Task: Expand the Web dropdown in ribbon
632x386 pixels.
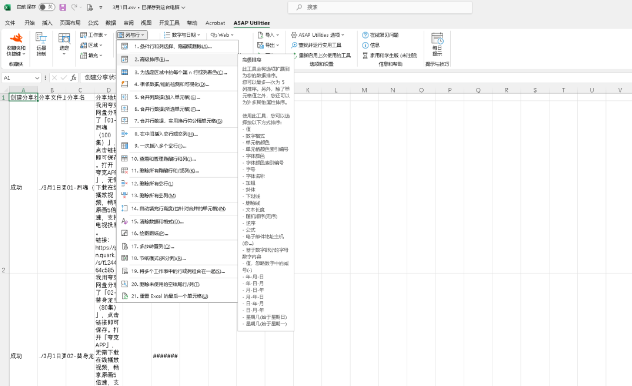Action: [222, 35]
